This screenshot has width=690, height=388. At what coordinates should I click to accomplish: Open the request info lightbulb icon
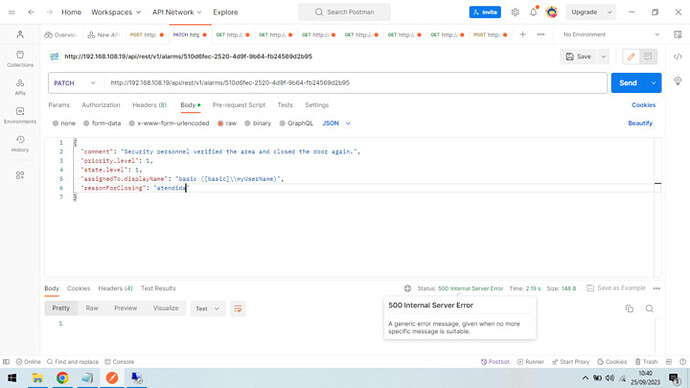tap(678, 81)
